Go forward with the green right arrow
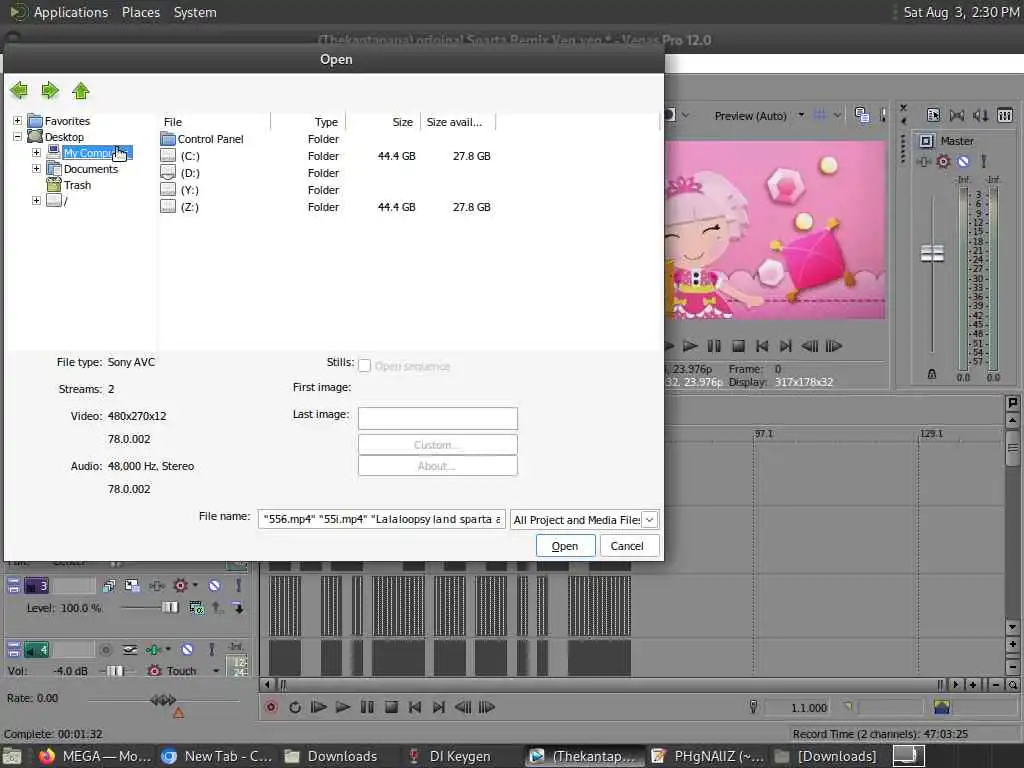The image size is (1024, 768). point(50,90)
